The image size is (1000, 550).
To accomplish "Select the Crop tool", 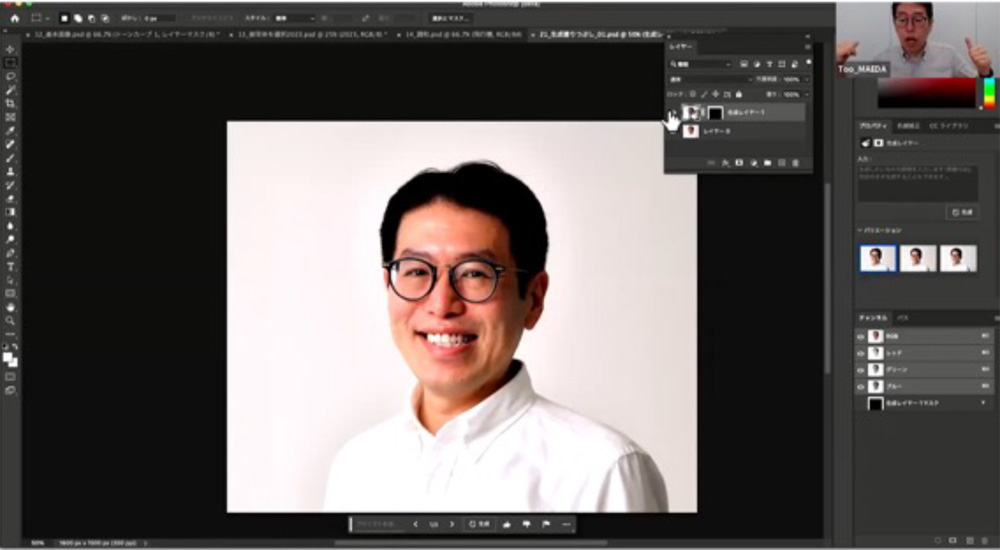I will 10,103.
